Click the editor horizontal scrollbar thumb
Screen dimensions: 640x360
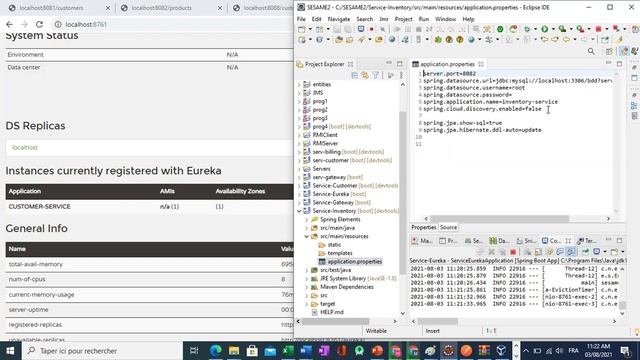(x=499, y=219)
